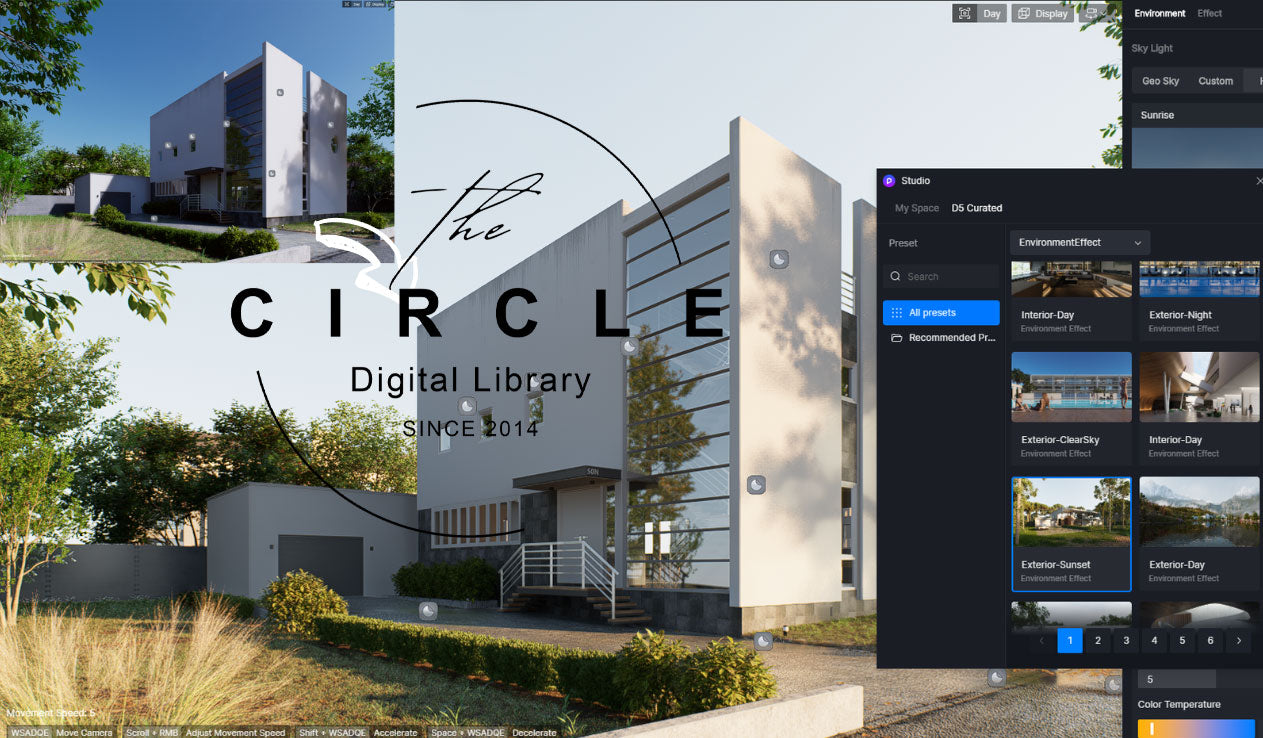
Task: Select light marker at base of tall wall
Action: [763, 641]
